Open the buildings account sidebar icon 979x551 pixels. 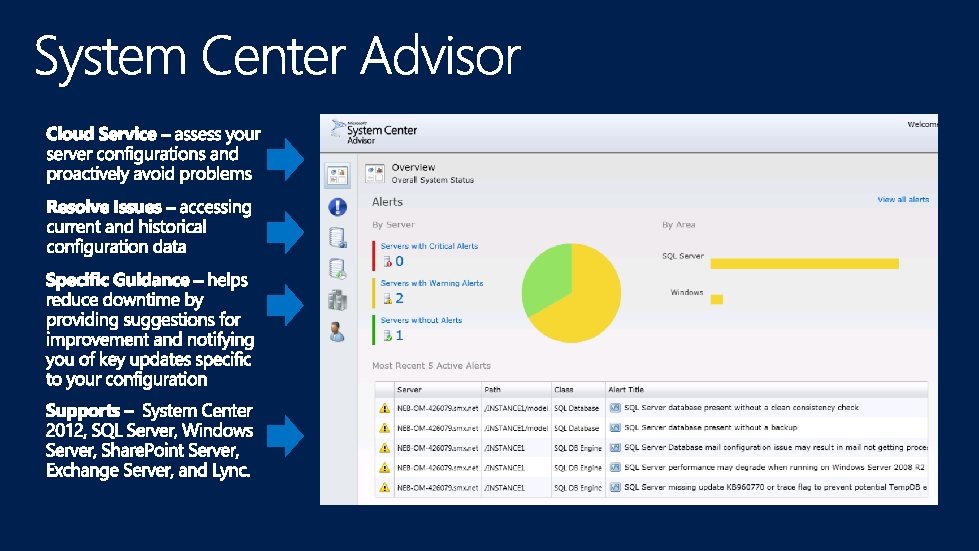coord(337,300)
